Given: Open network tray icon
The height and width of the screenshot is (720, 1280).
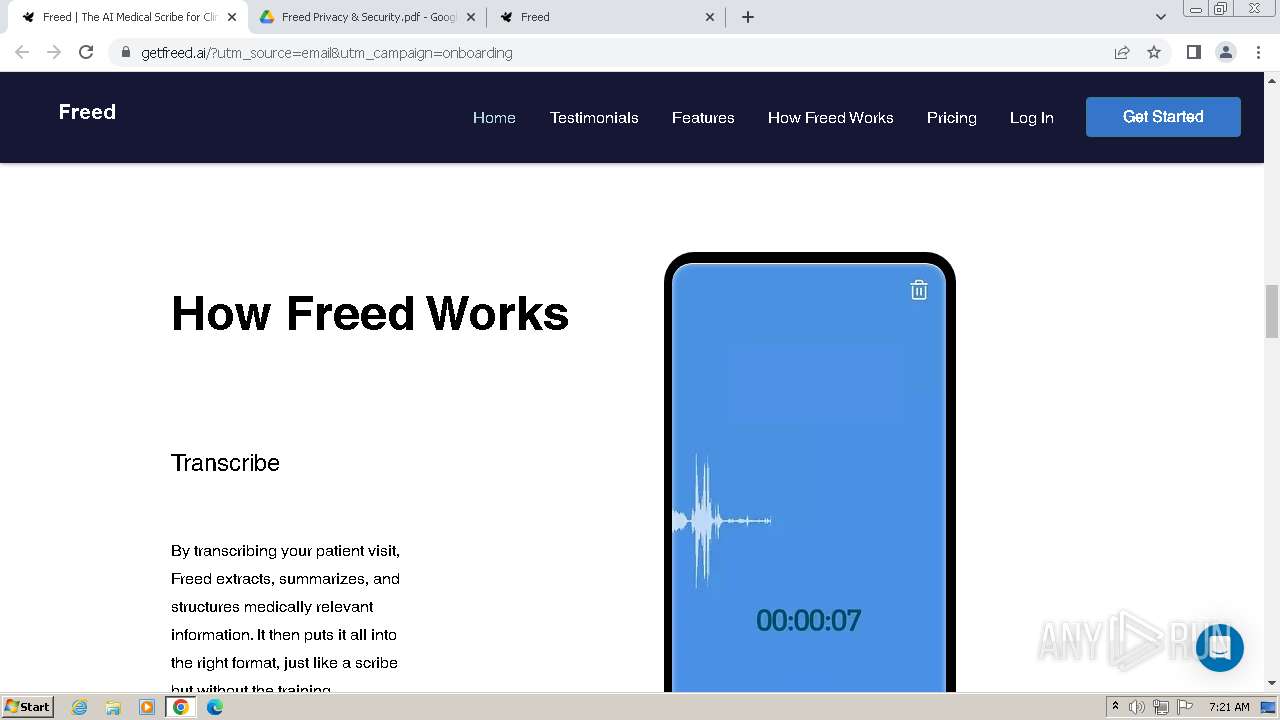Looking at the screenshot, I should tap(1161, 707).
